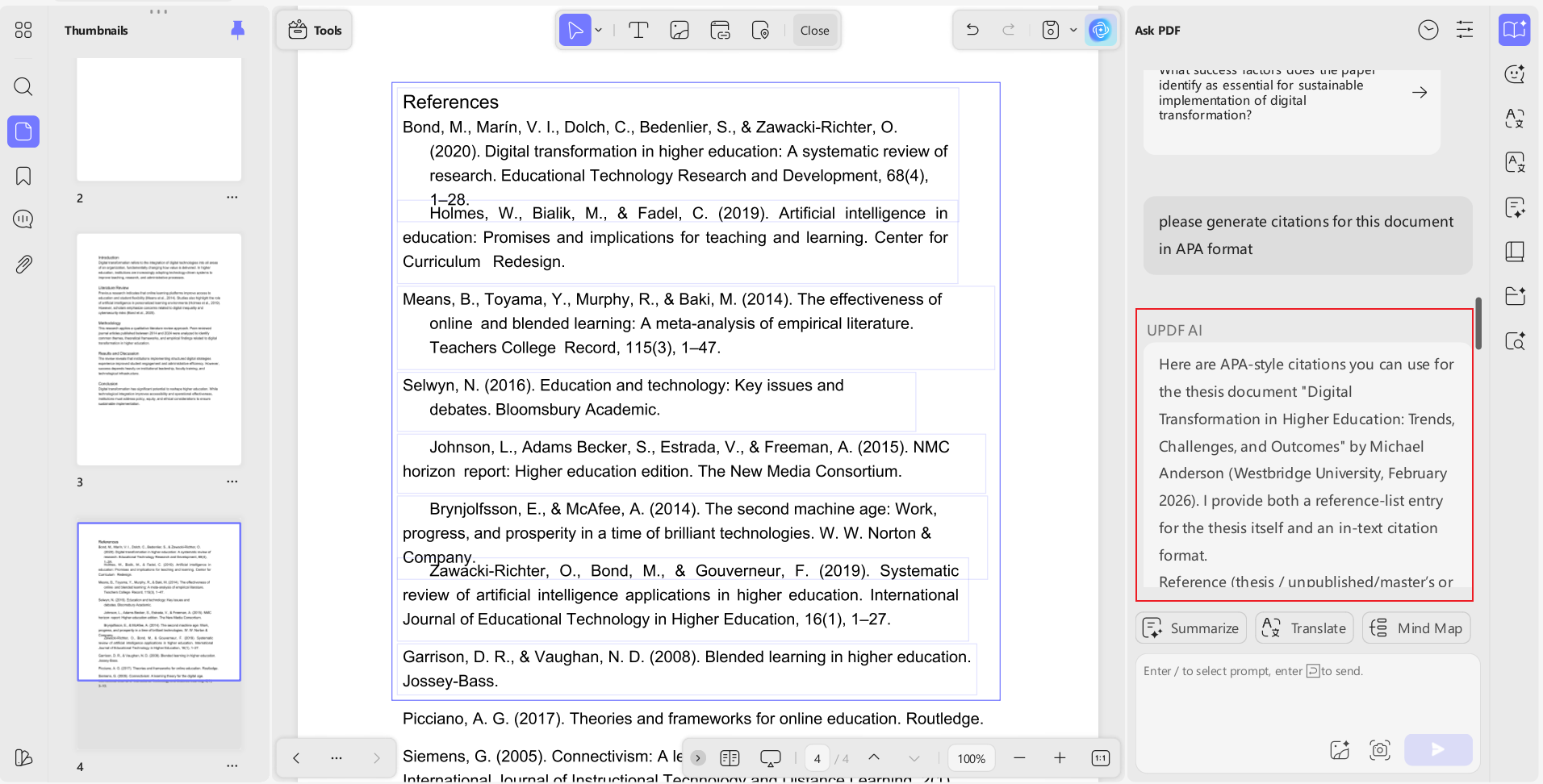Open the AI chat history clock
This screenshot has height=784, width=1543.
point(1428,30)
